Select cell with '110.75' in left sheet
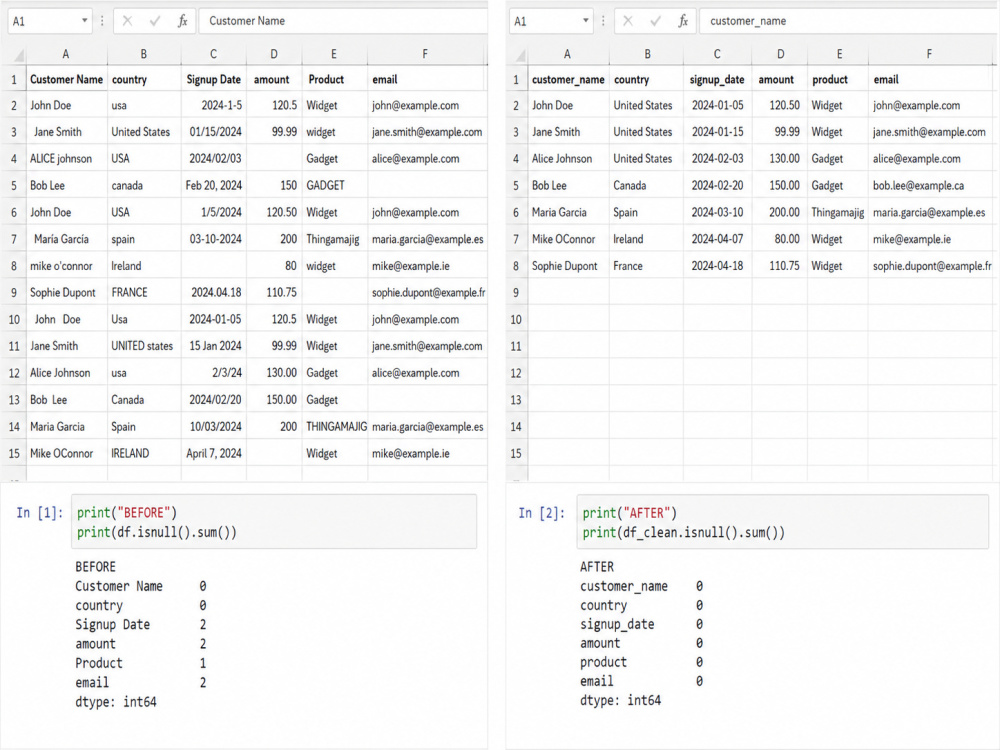The image size is (1000, 750). click(274, 293)
